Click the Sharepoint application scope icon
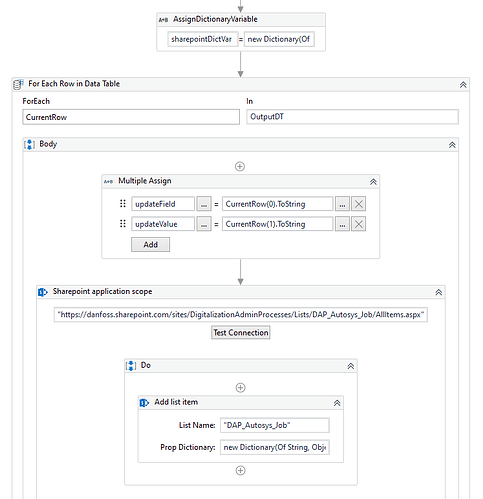 point(43,292)
